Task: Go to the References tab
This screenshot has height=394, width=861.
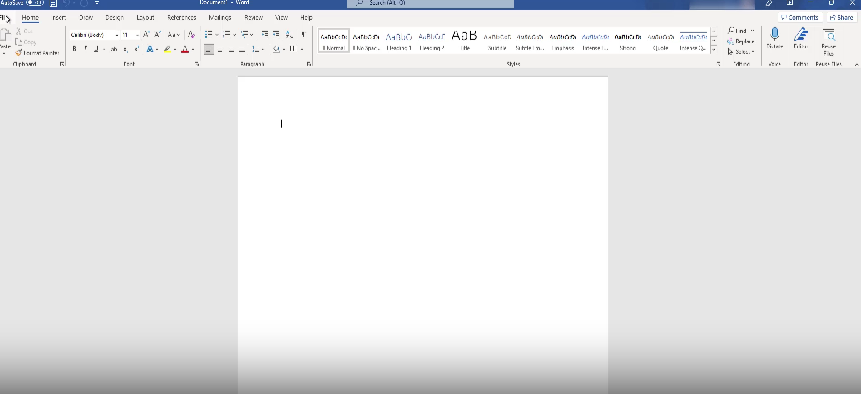Action: coord(182,18)
